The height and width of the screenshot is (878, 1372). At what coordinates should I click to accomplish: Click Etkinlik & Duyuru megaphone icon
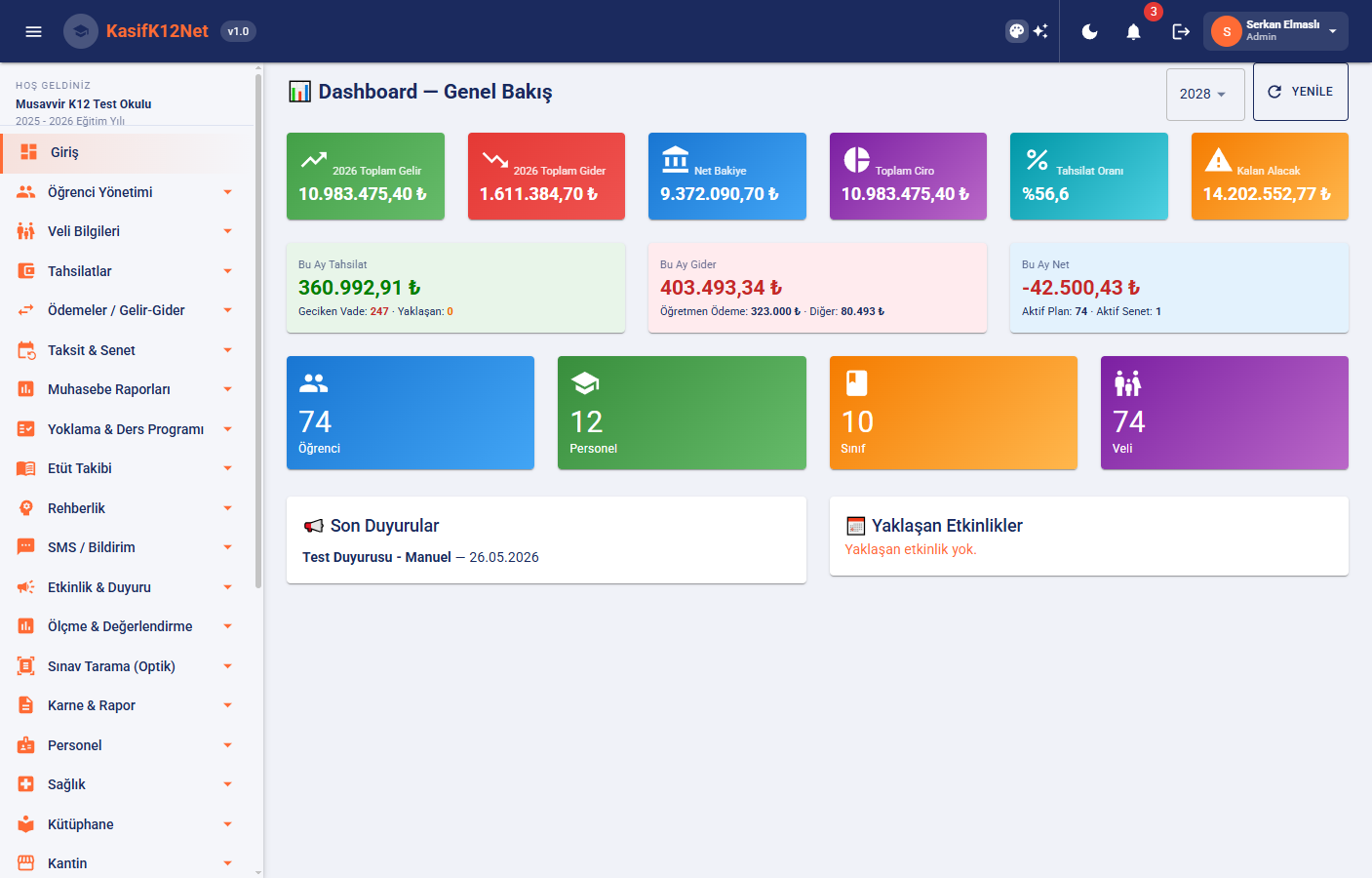tap(26, 587)
